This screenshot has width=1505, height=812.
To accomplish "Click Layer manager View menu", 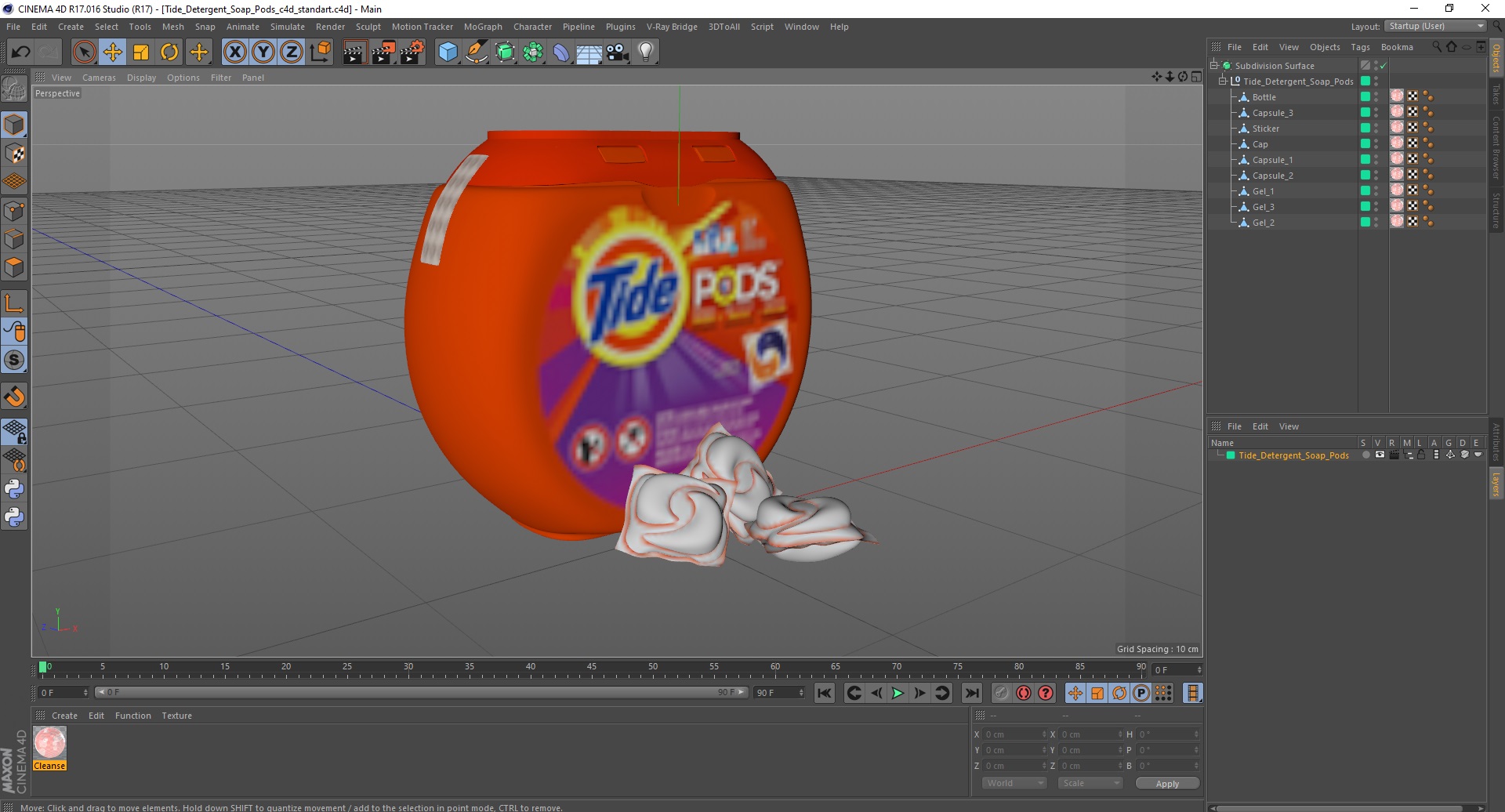I will pos(1289,426).
